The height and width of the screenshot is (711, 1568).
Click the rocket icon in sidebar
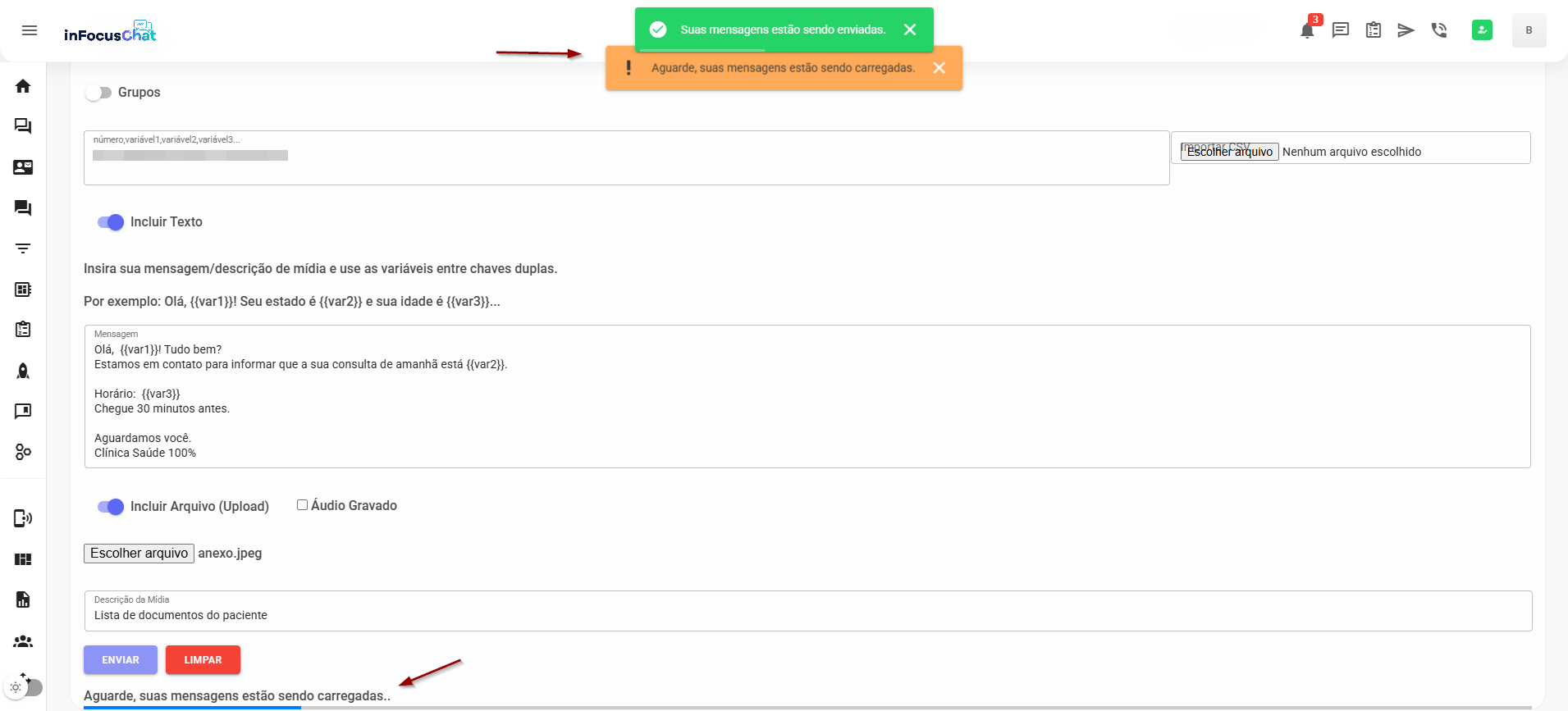(23, 371)
